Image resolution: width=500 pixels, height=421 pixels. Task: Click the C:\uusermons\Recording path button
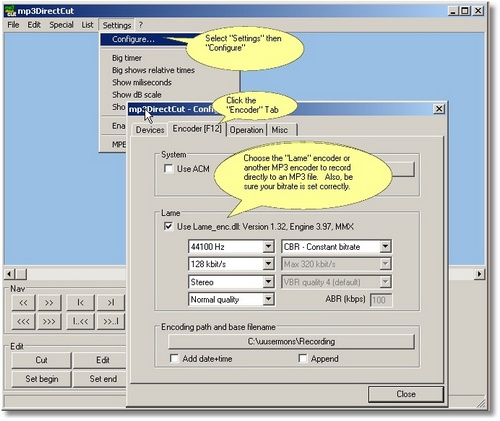[291, 342]
